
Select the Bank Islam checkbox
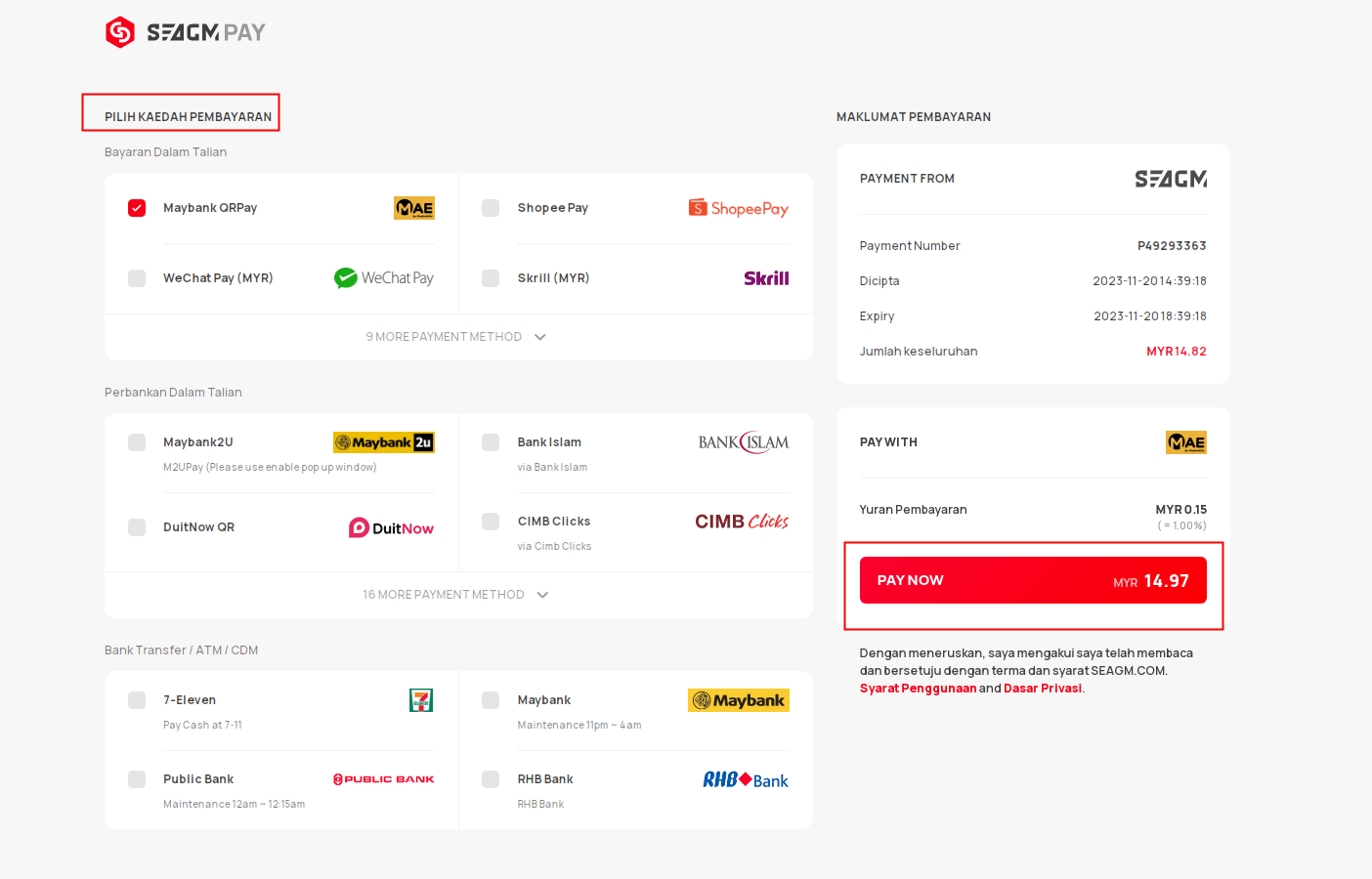coord(491,442)
